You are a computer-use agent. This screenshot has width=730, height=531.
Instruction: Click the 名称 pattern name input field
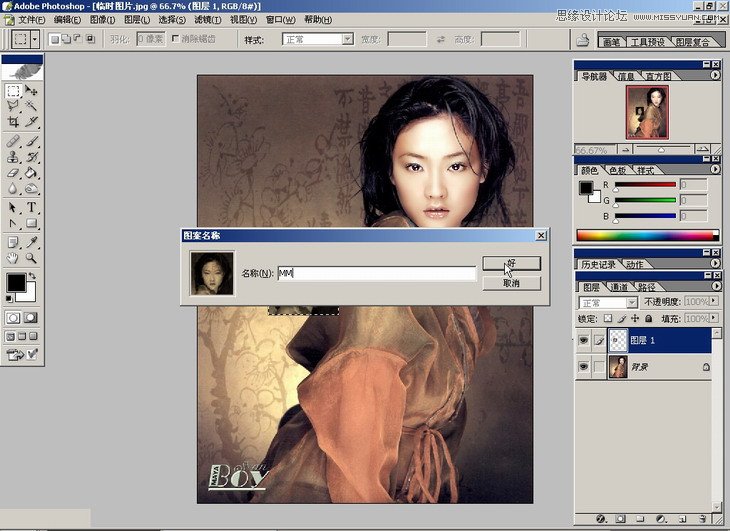click(377, 274)
